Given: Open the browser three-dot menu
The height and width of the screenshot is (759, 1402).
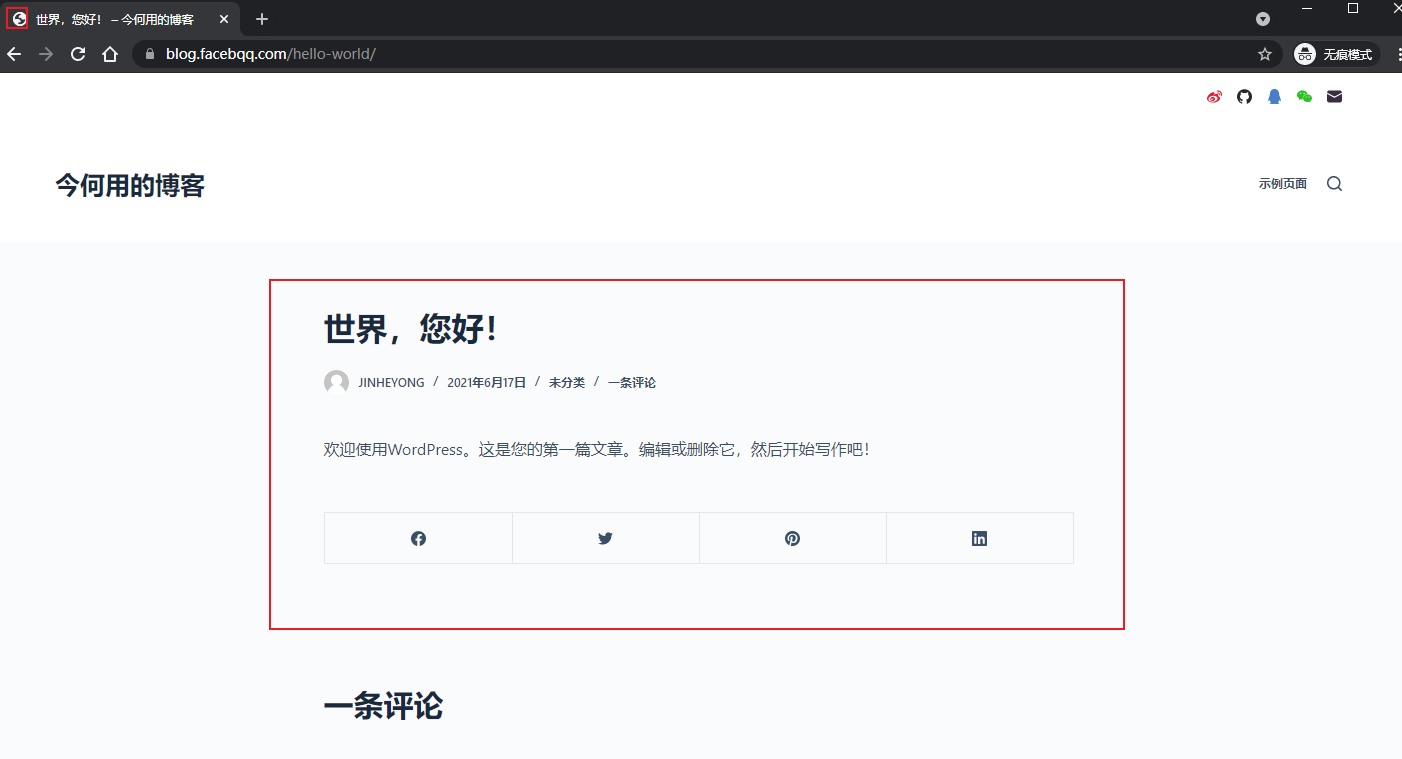Looking at the screenshot, I should (x=1397, y=54).
